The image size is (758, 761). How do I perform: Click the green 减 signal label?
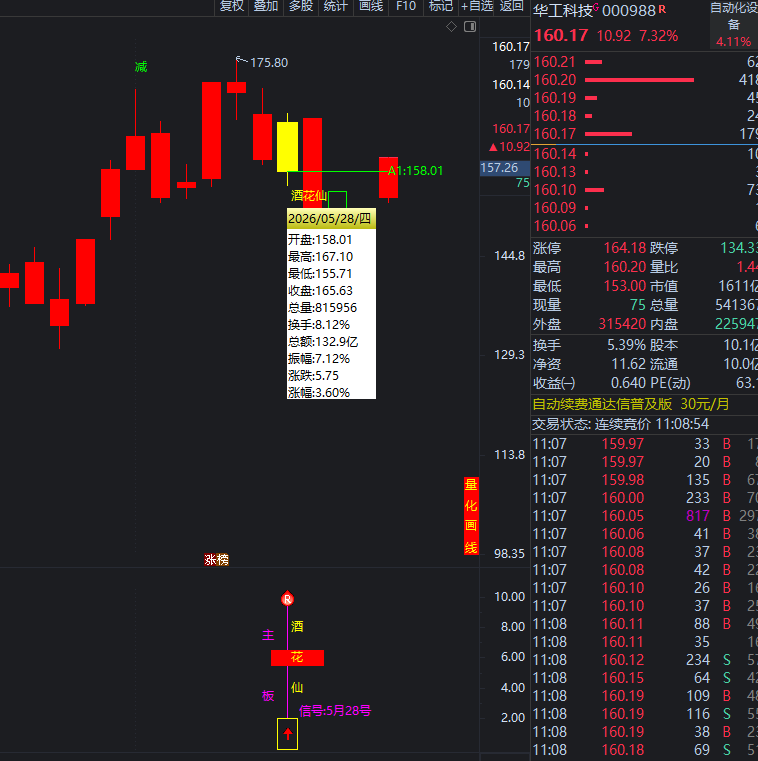(141, 66)
